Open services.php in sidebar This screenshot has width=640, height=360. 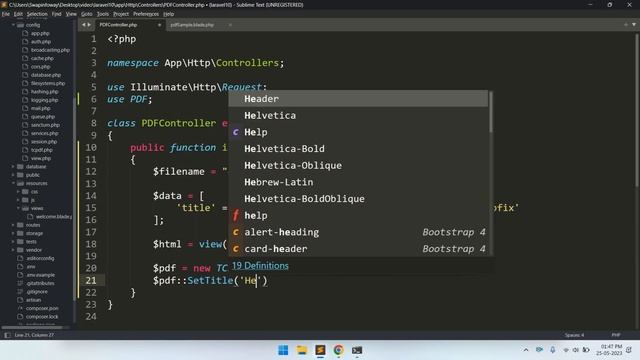[44, 133]
